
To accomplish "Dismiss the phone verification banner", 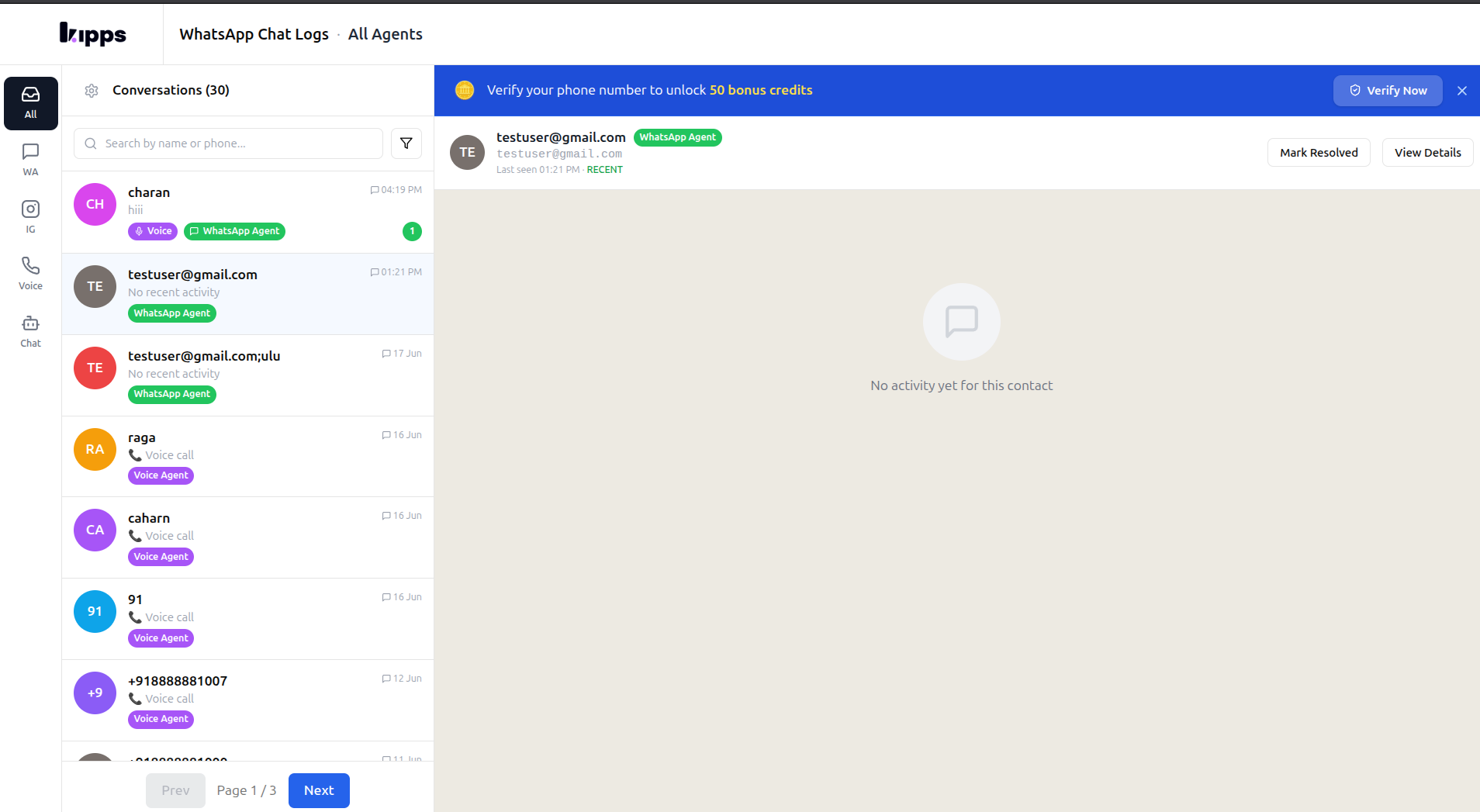I will pyautogui.click(x=1462, y=91).
